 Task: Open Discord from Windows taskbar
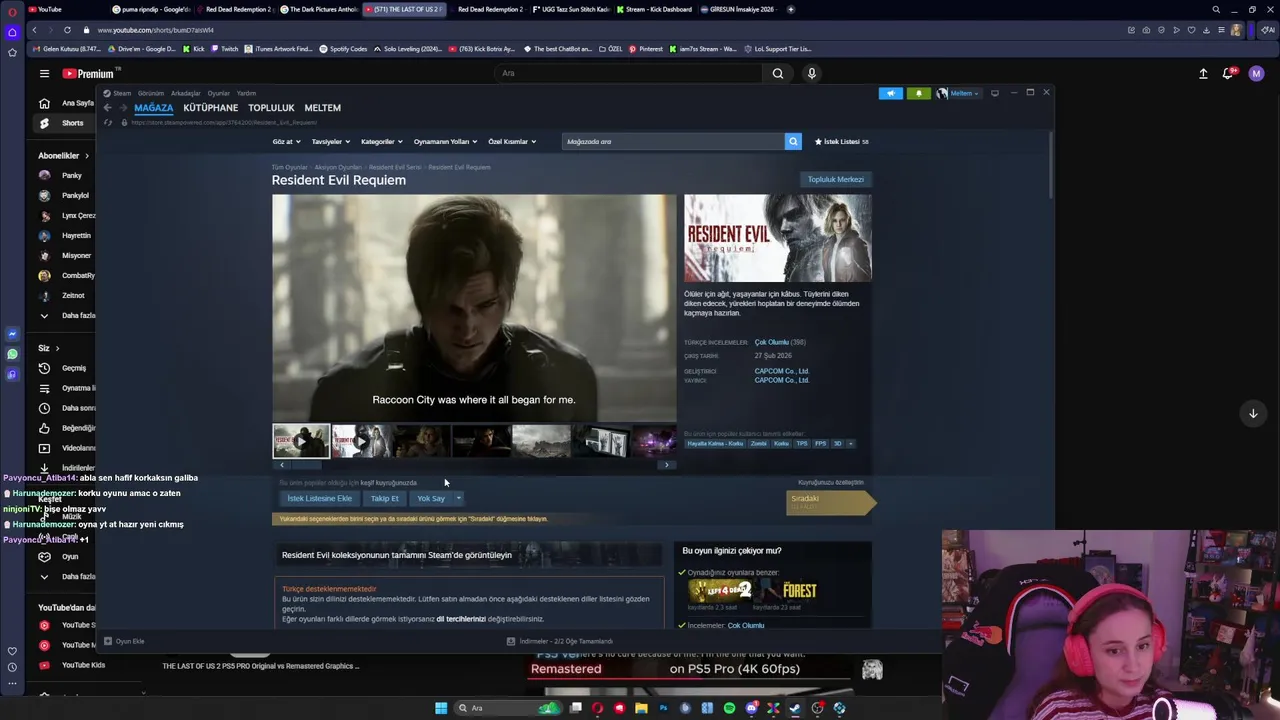point(751,708)
